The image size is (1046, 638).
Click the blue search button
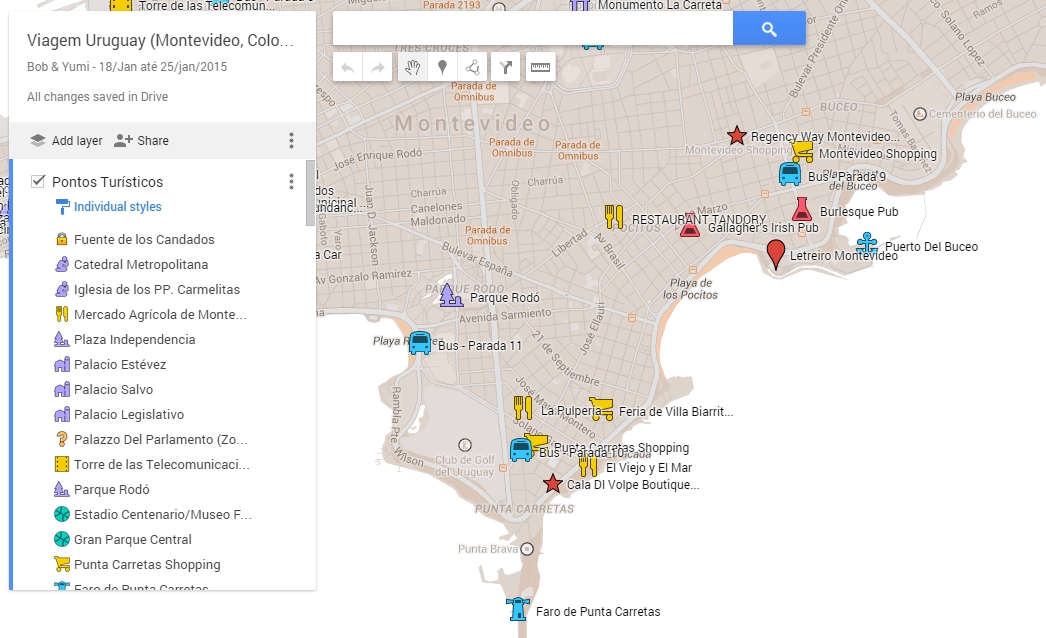coord(769,29)
